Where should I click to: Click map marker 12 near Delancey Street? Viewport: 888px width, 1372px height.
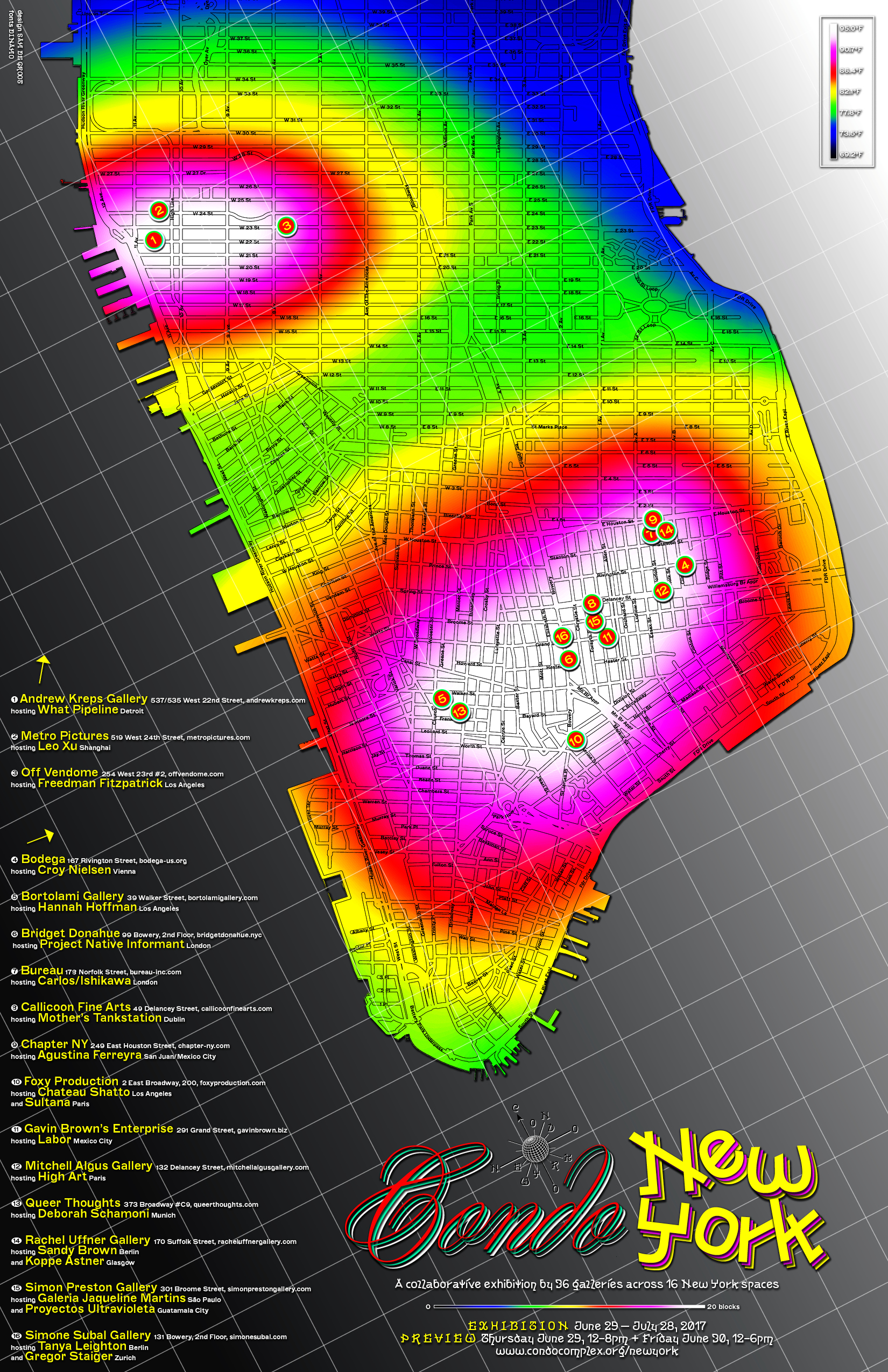pos(662,590)
